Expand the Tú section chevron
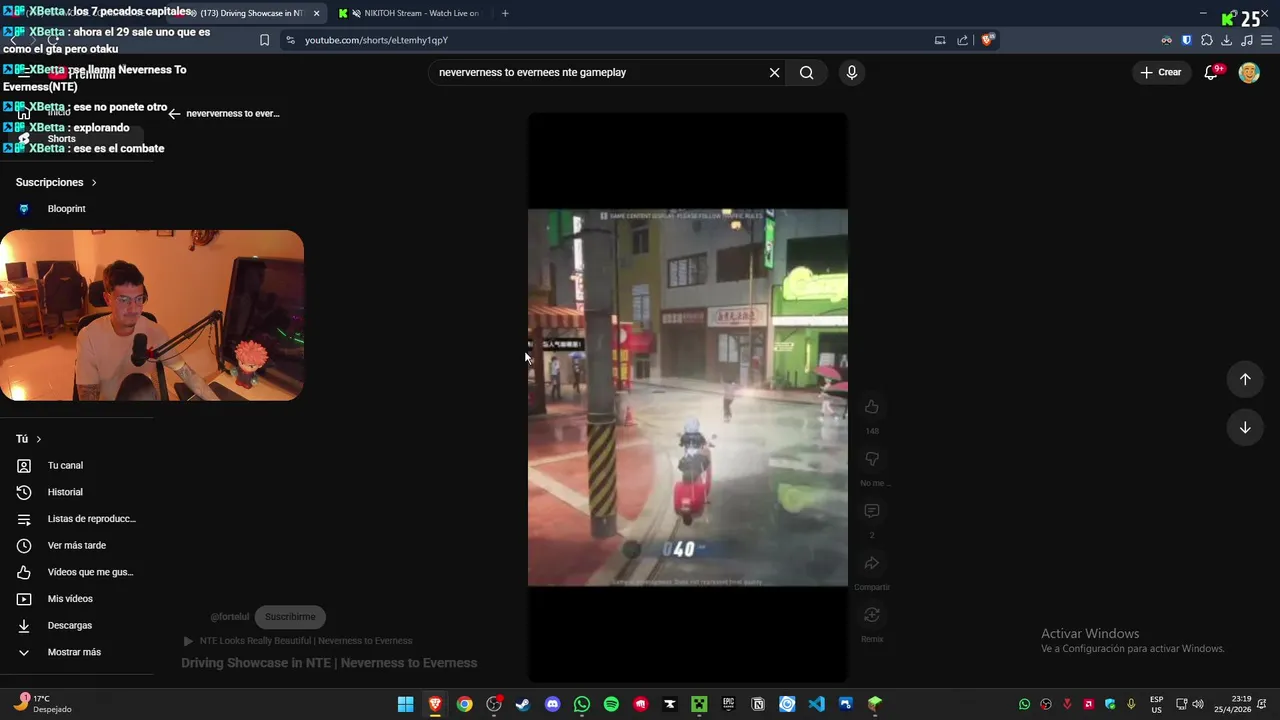 coord(39,439)
